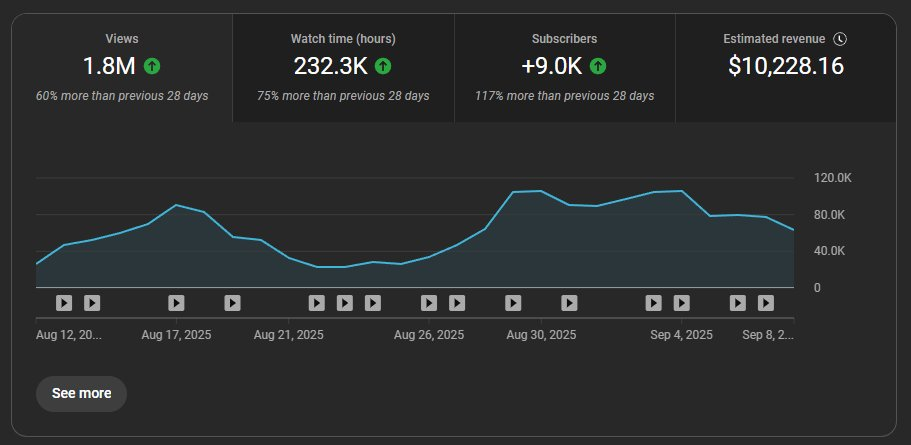Open the second video marker on the timeline
The height and width of the screenshot is (445, 911).
(x=92, y=303)
